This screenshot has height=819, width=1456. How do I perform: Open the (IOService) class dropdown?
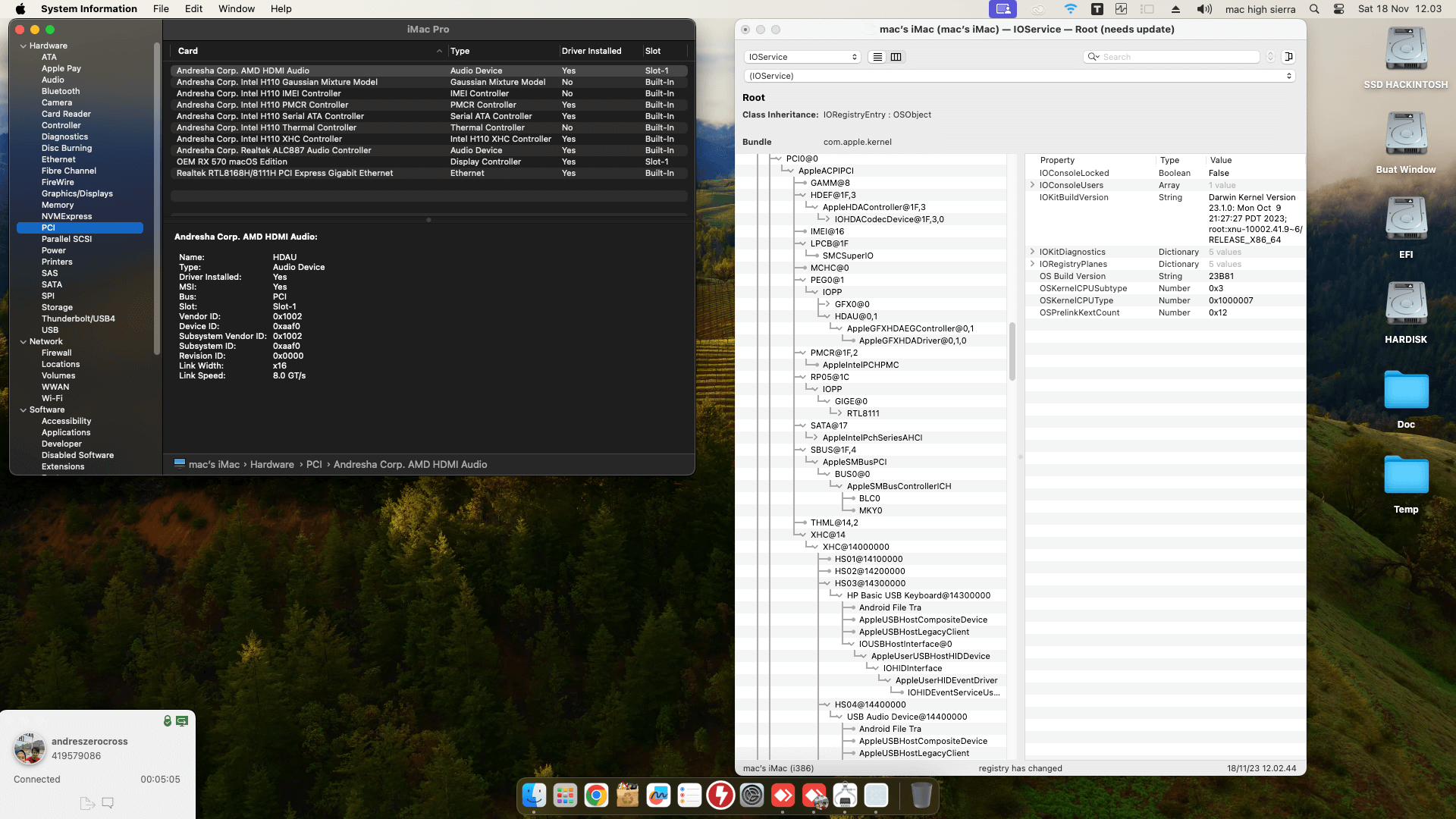[1019, 76]
